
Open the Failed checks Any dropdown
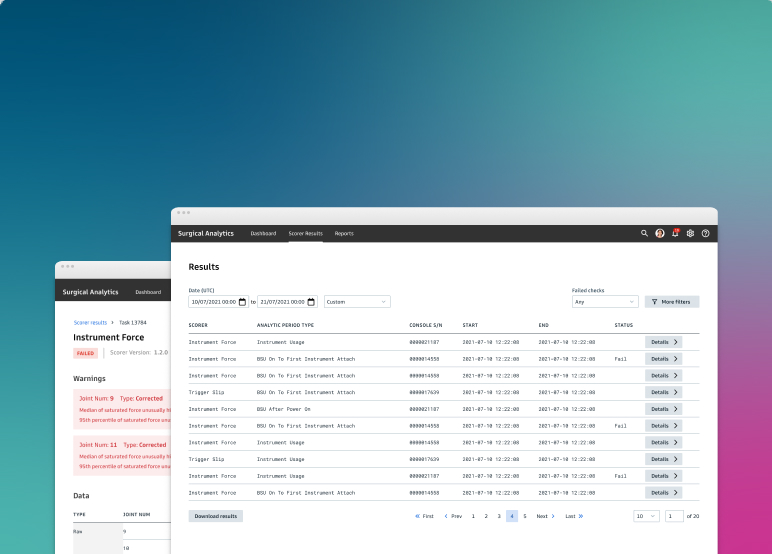(605, 302)
